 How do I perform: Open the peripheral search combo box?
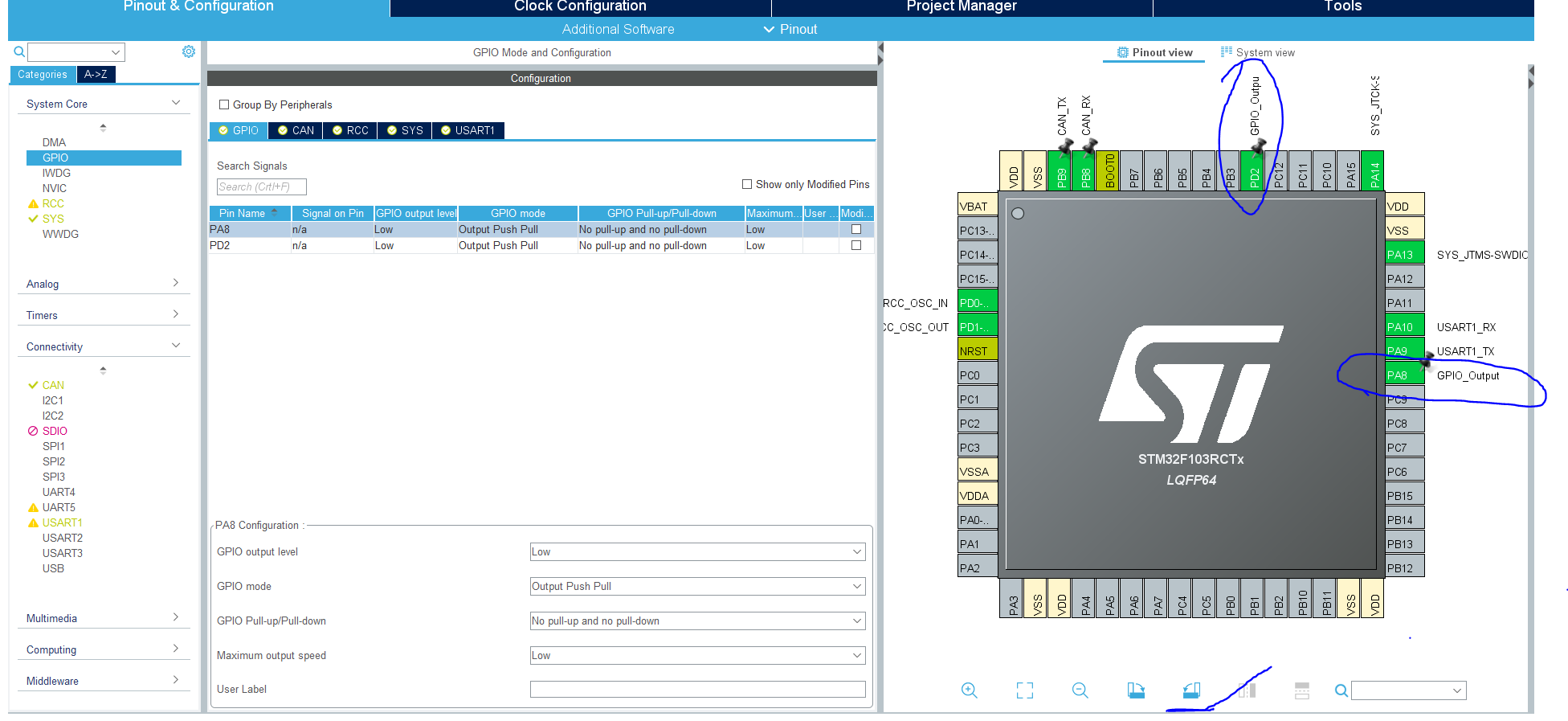click(76, 52)
